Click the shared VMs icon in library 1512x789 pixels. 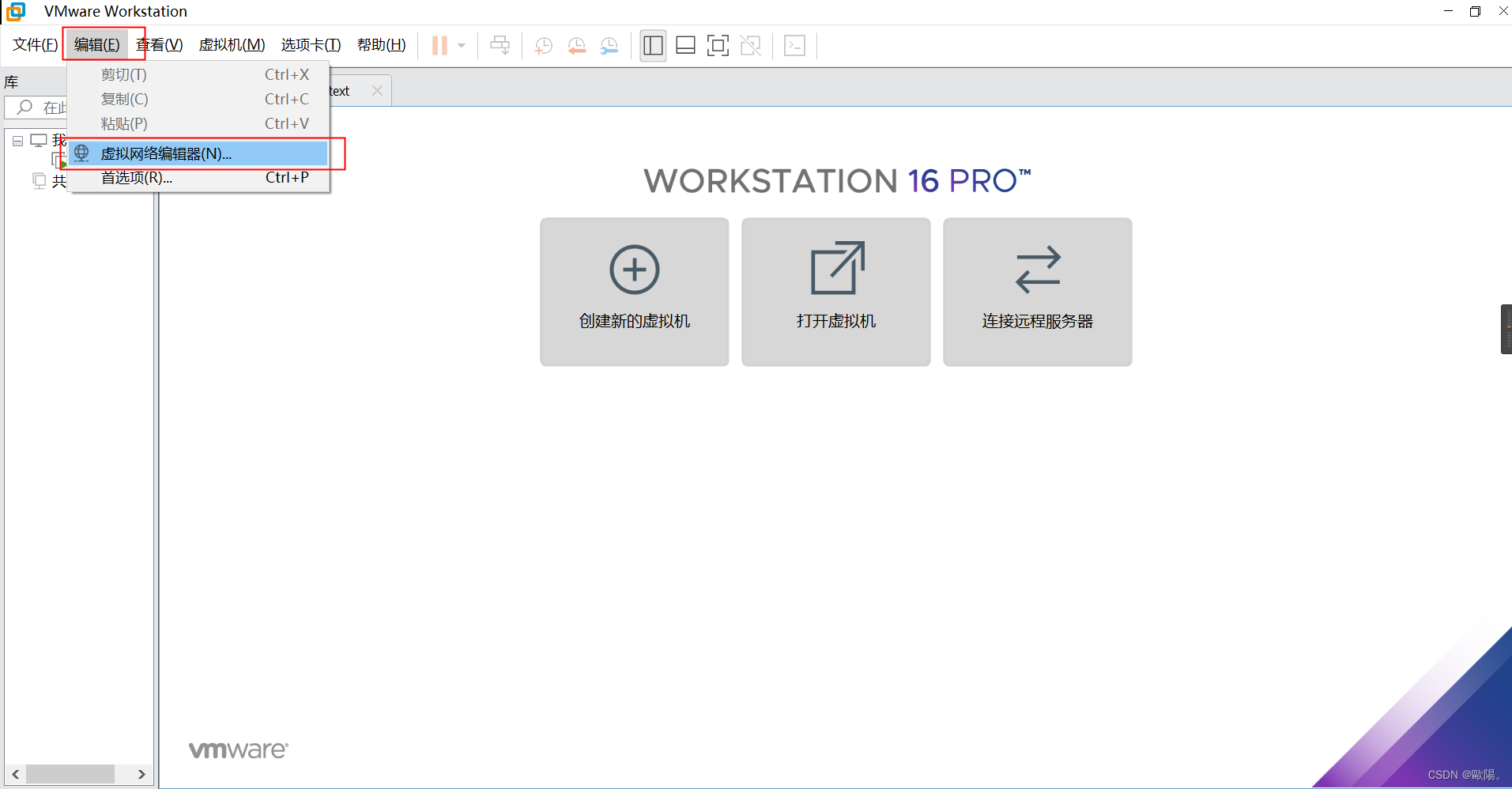pyautogui.click(x=39, y=181)
